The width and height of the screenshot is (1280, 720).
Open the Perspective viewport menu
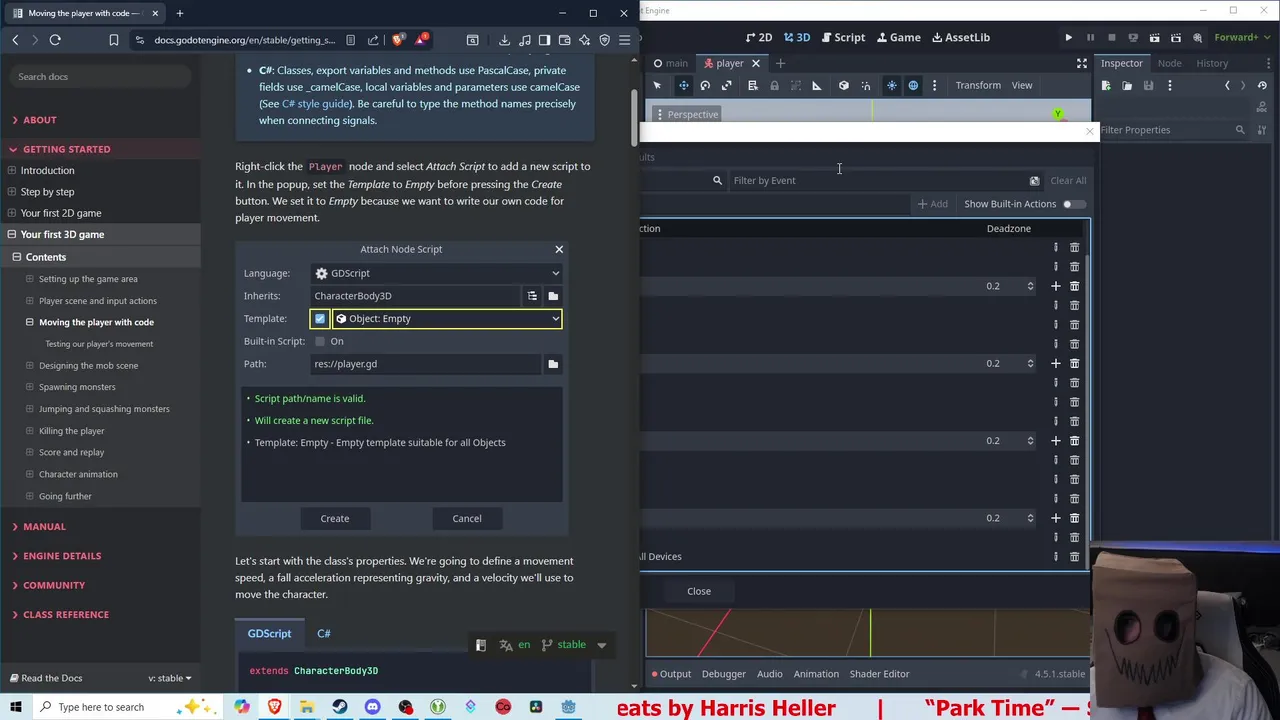tap(686, 114)
